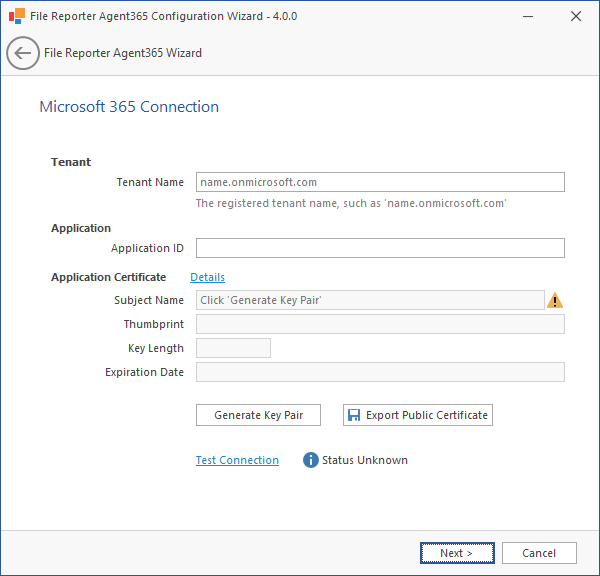Select the Subject Name field

(x=370, y=300)
